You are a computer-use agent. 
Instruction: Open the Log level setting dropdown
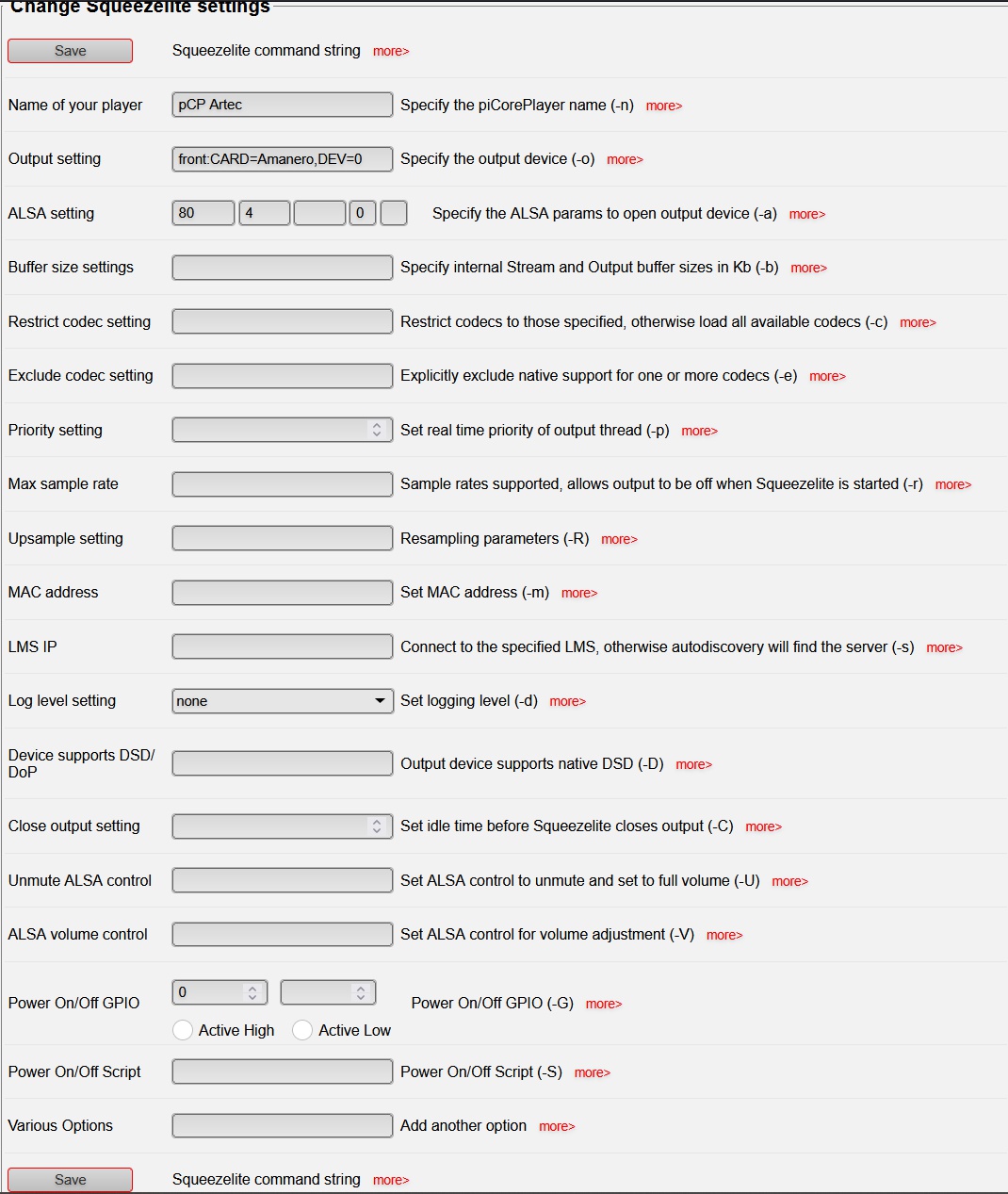(282, 701)
